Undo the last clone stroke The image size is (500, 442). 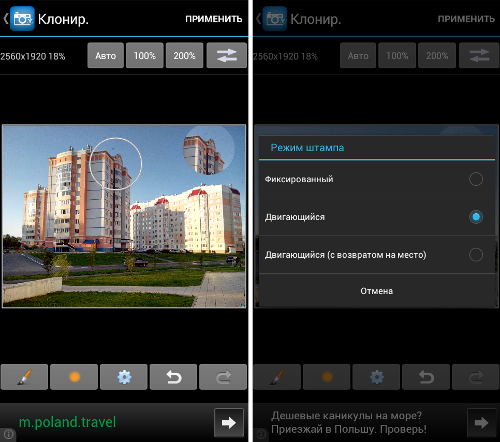[173, 377]
